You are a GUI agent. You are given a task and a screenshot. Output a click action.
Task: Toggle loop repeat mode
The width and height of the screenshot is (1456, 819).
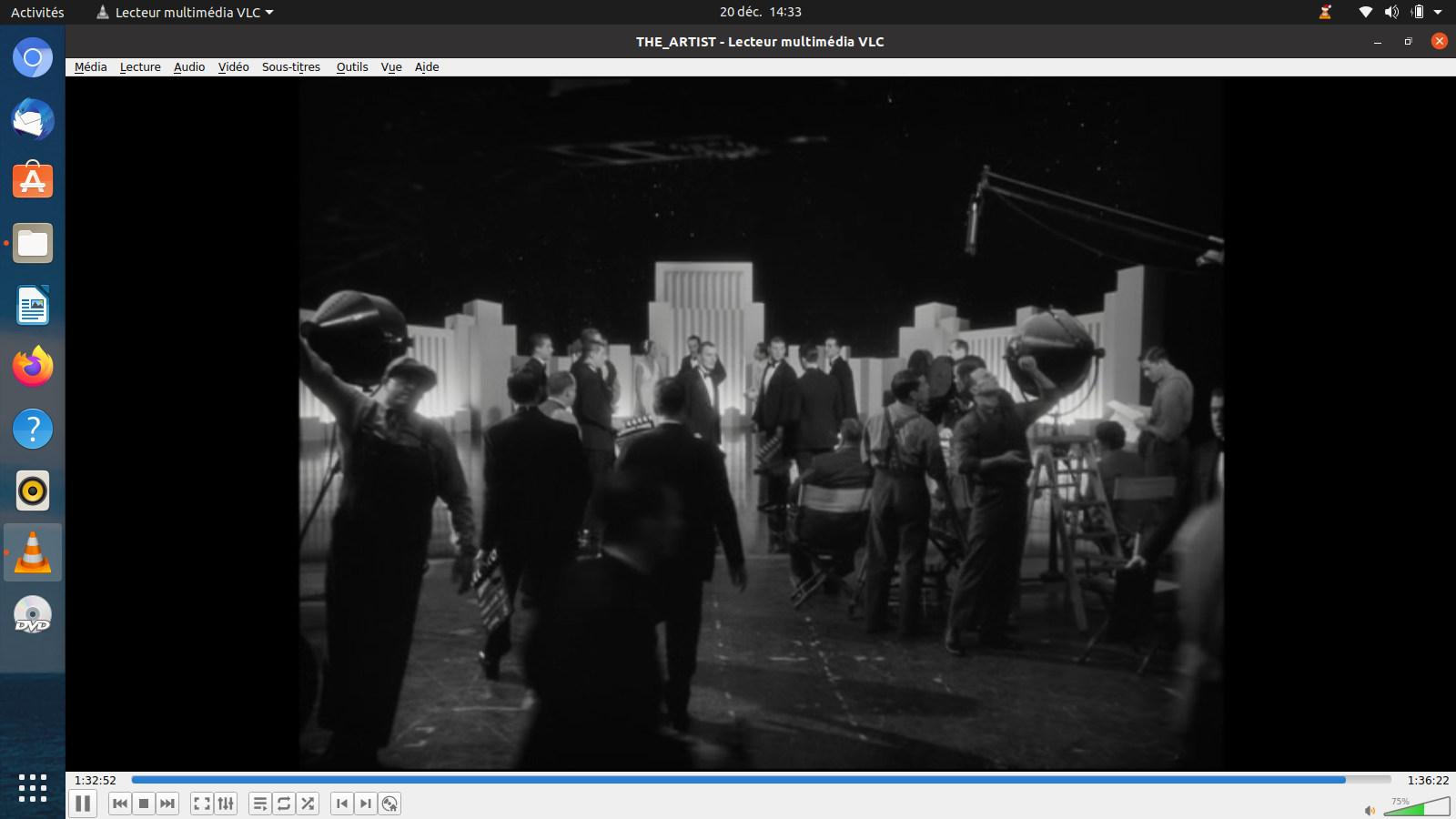[284, 804]
